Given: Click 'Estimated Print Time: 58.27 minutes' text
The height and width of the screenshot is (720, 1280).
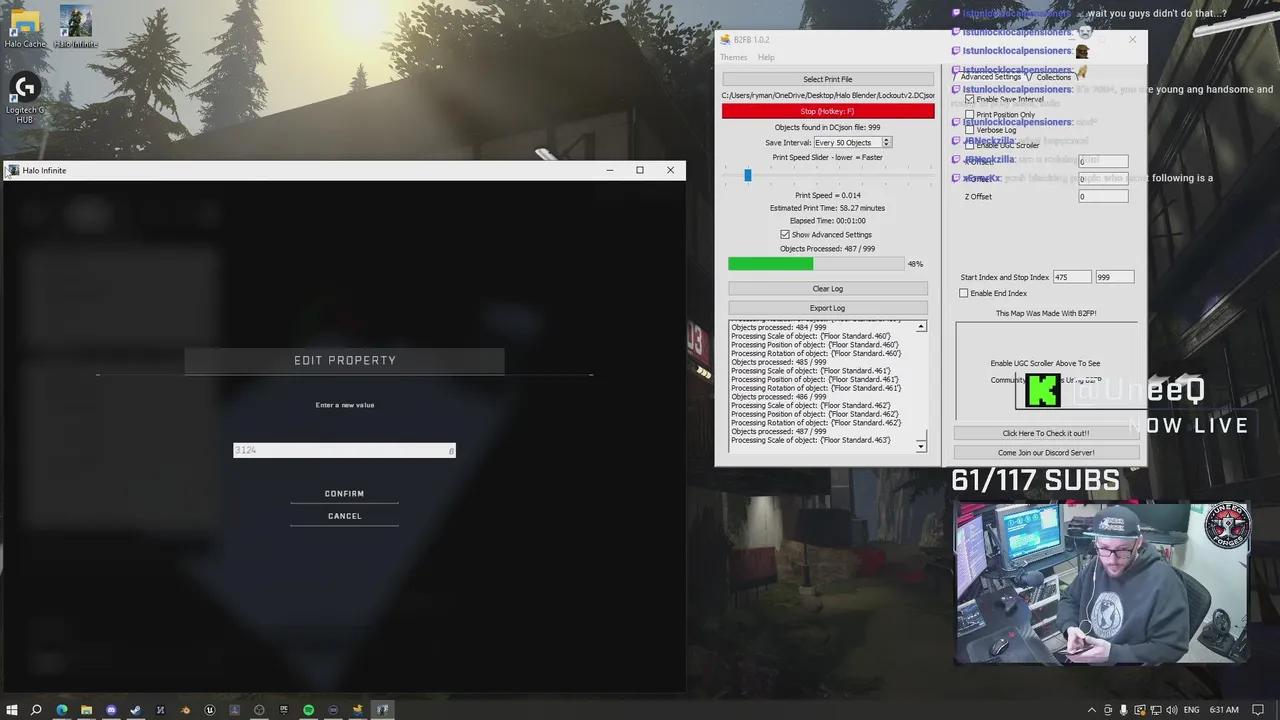Looking at the screenshot, I should coord(827,208).
